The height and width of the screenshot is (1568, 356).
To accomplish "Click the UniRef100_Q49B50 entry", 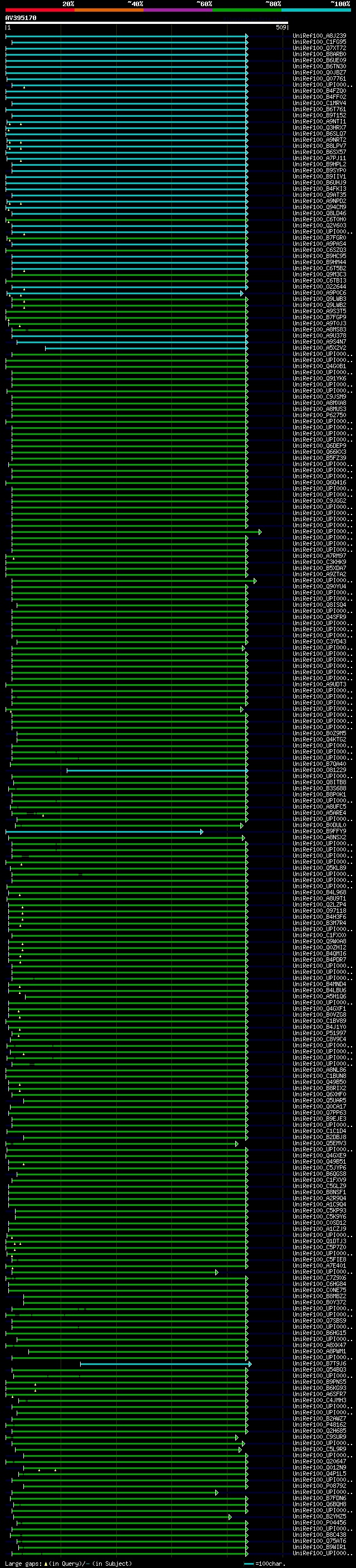I will click(x=319, y=1082).
